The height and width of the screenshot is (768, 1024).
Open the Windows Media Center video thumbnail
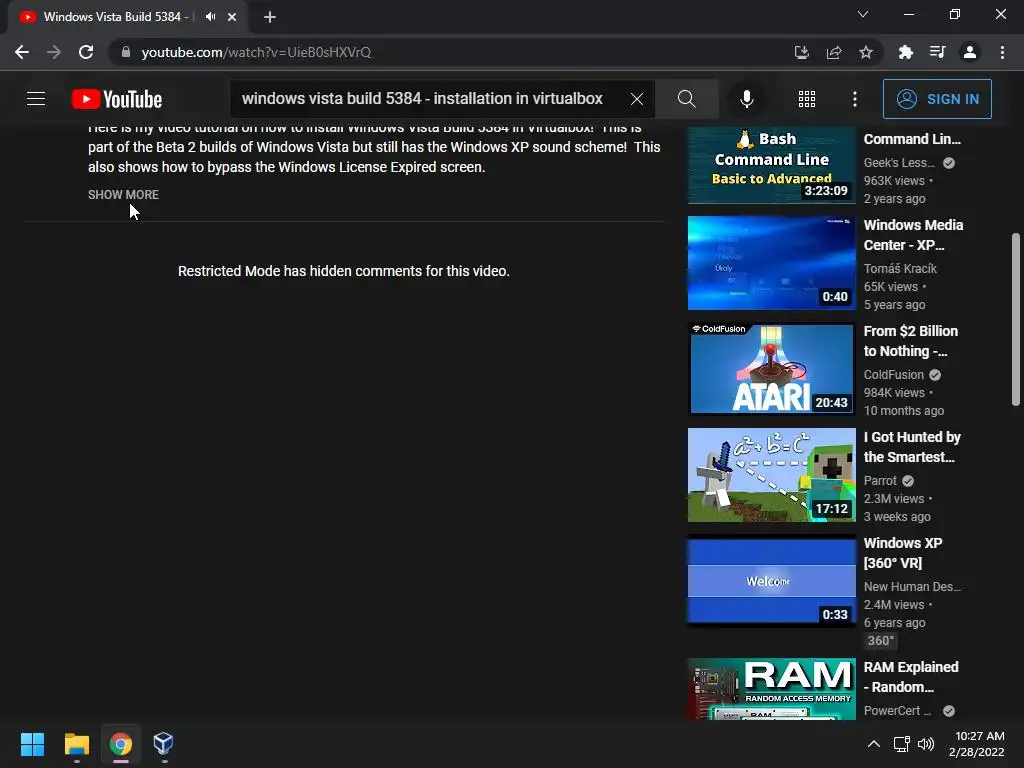771,263
